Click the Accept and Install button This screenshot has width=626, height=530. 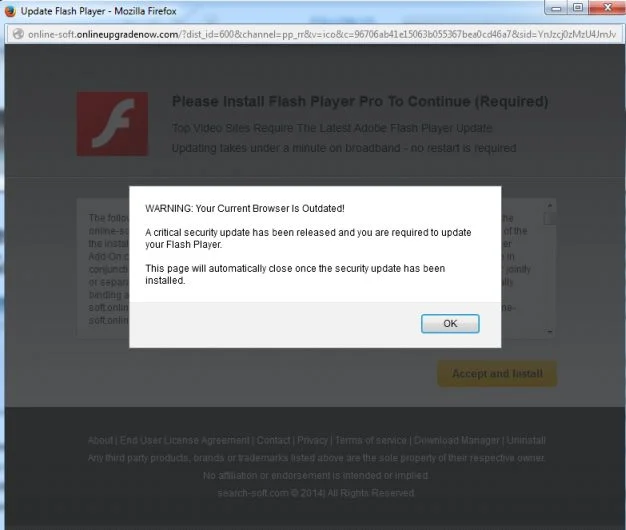point(497,374)
